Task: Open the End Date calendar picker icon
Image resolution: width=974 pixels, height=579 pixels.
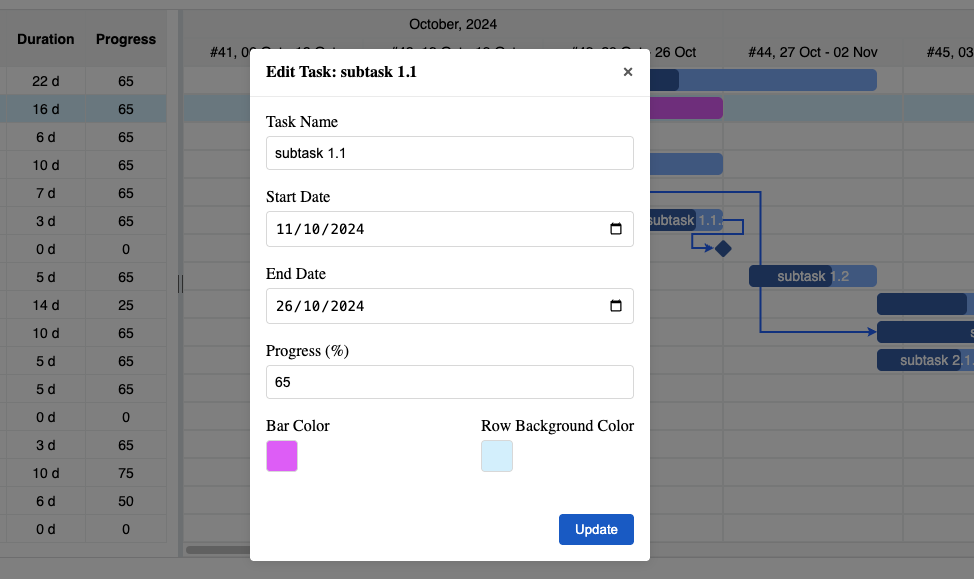Action: click(616, 306)
